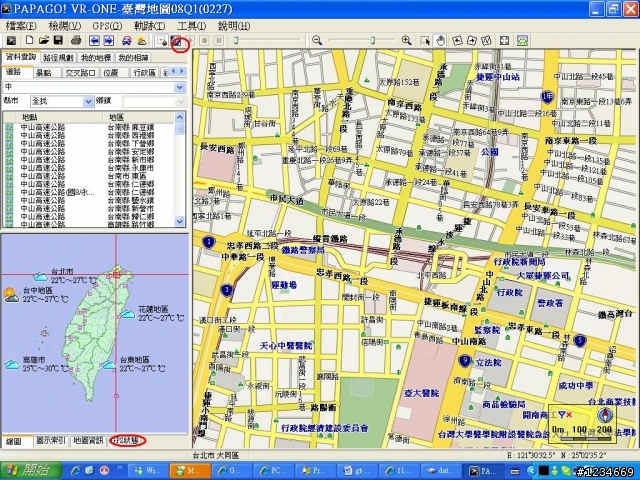The image size is (640, 480).
Task: Open the 縣市 county dropdown
Action: [x=89, y=101]
